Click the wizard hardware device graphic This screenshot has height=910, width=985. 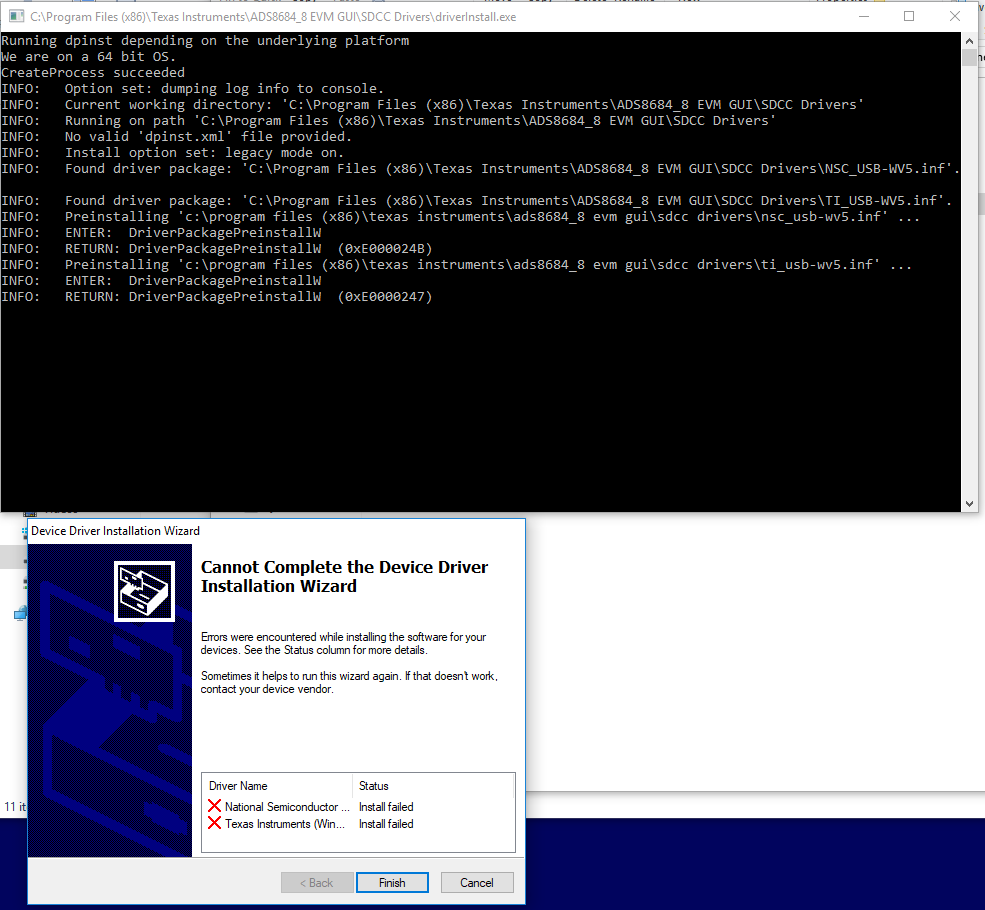(x=144, y=591)
